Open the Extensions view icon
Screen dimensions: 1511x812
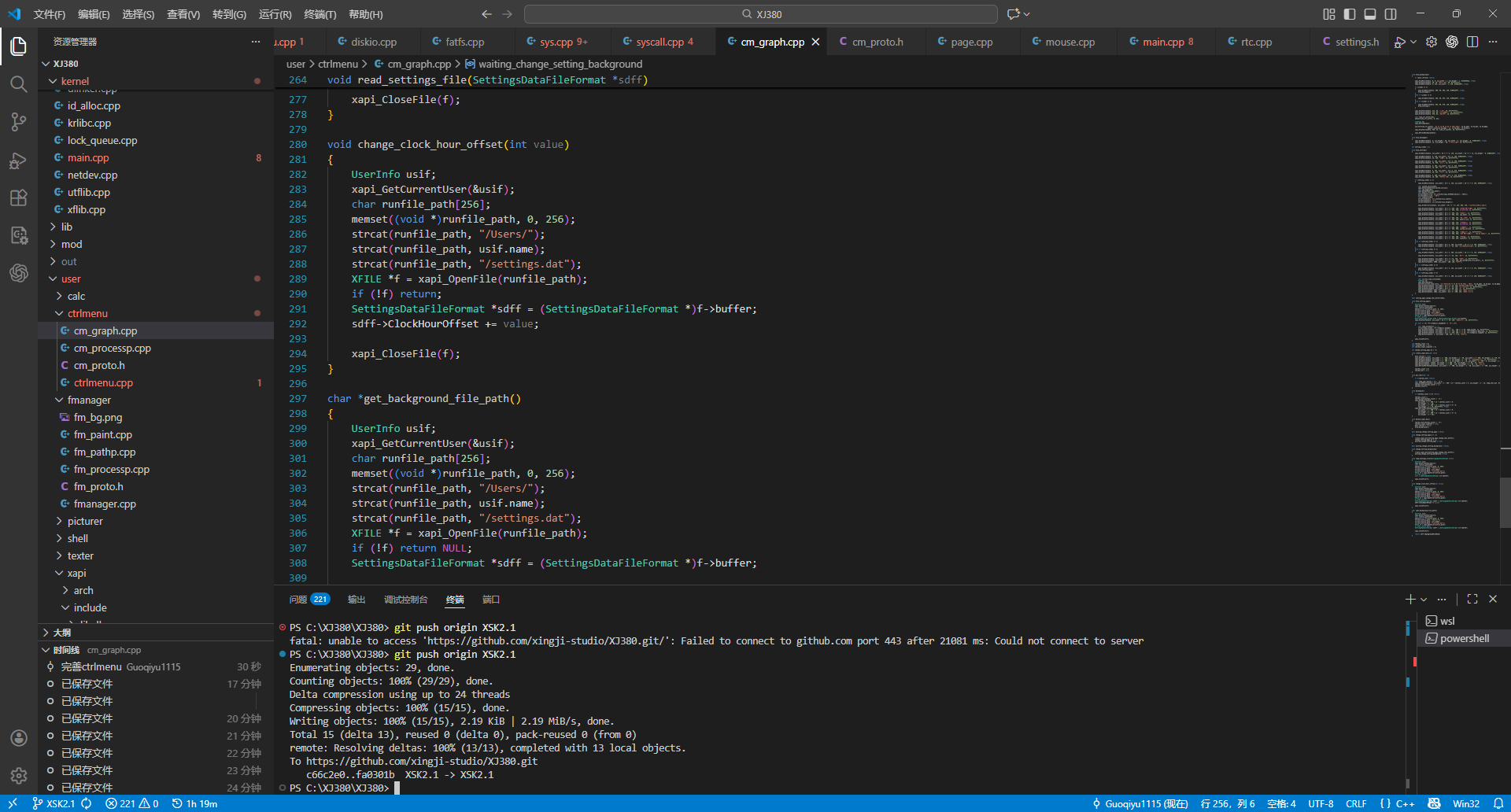tap(19, 198)
